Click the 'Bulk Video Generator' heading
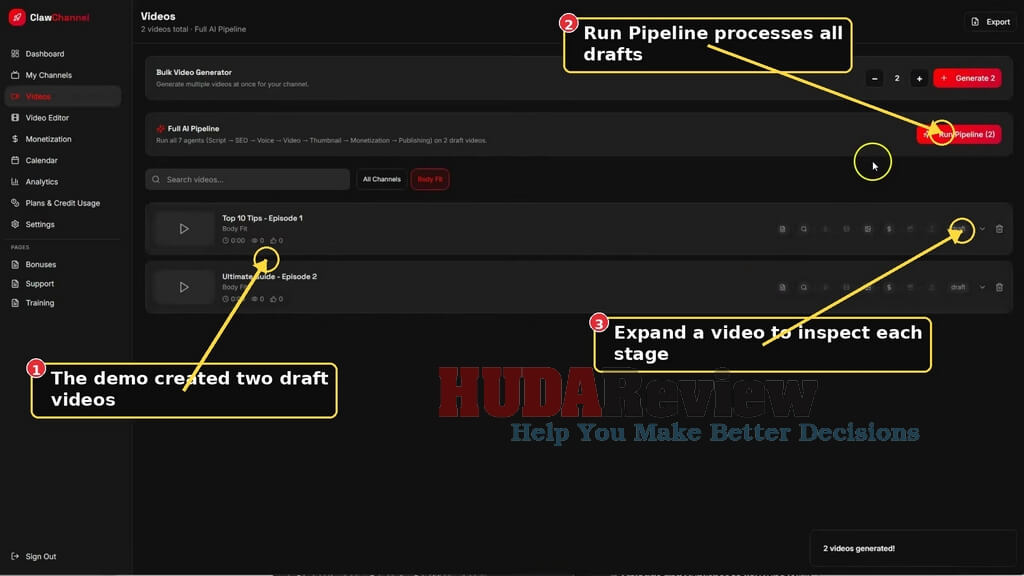 [x=194, y=72]
